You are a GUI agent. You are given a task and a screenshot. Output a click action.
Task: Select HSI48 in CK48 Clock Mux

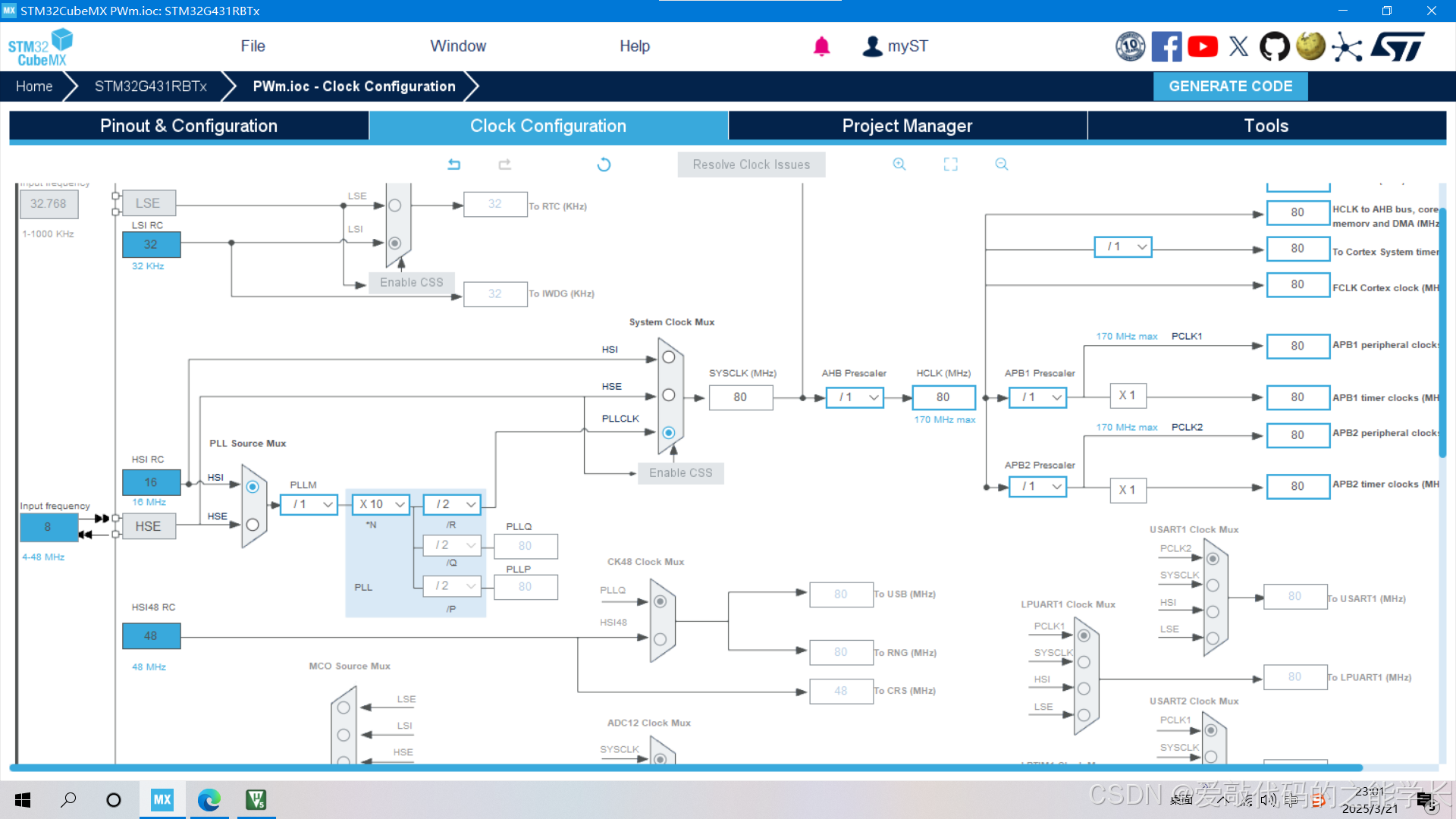[x=660, y=639]
